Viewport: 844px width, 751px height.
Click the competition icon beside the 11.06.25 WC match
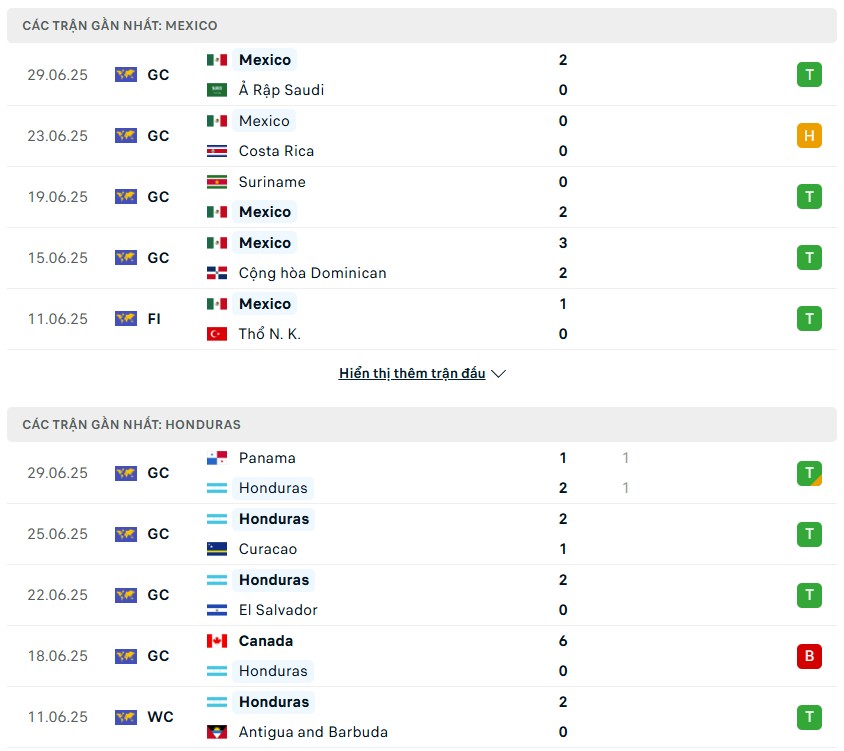click(126, 717)
